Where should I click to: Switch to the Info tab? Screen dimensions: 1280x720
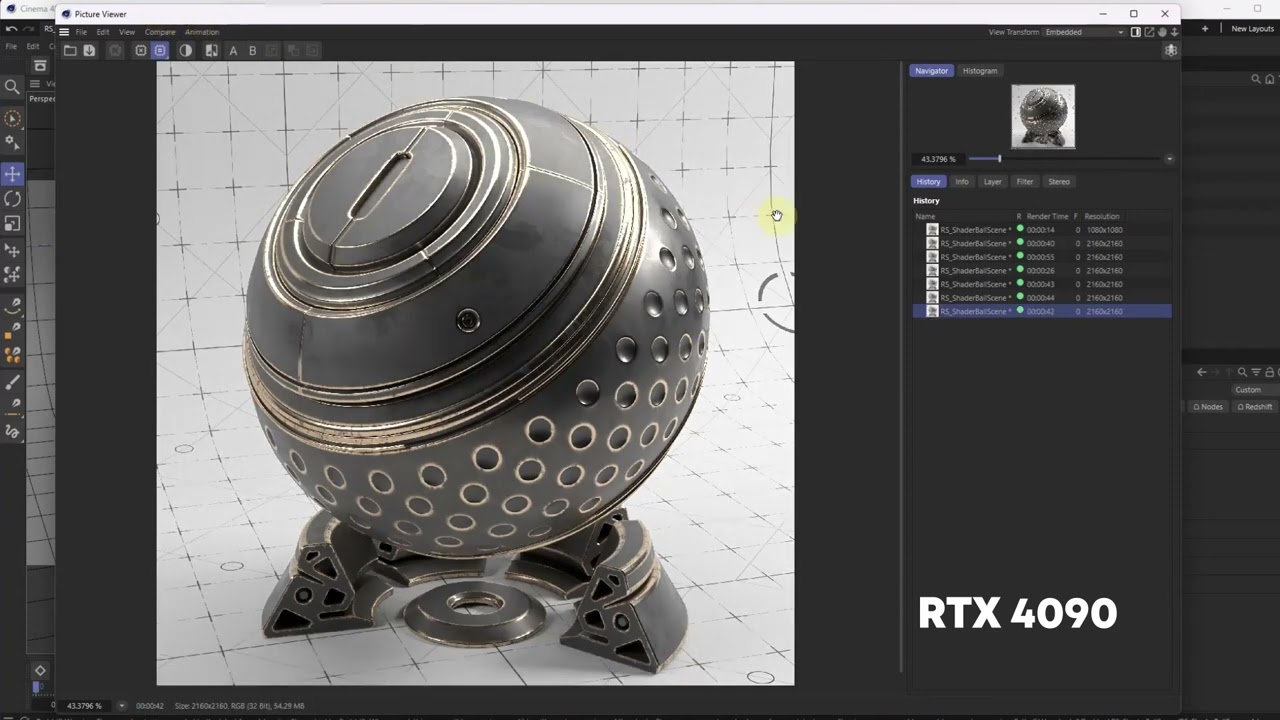pyautogui.click(x=961, y=182)
